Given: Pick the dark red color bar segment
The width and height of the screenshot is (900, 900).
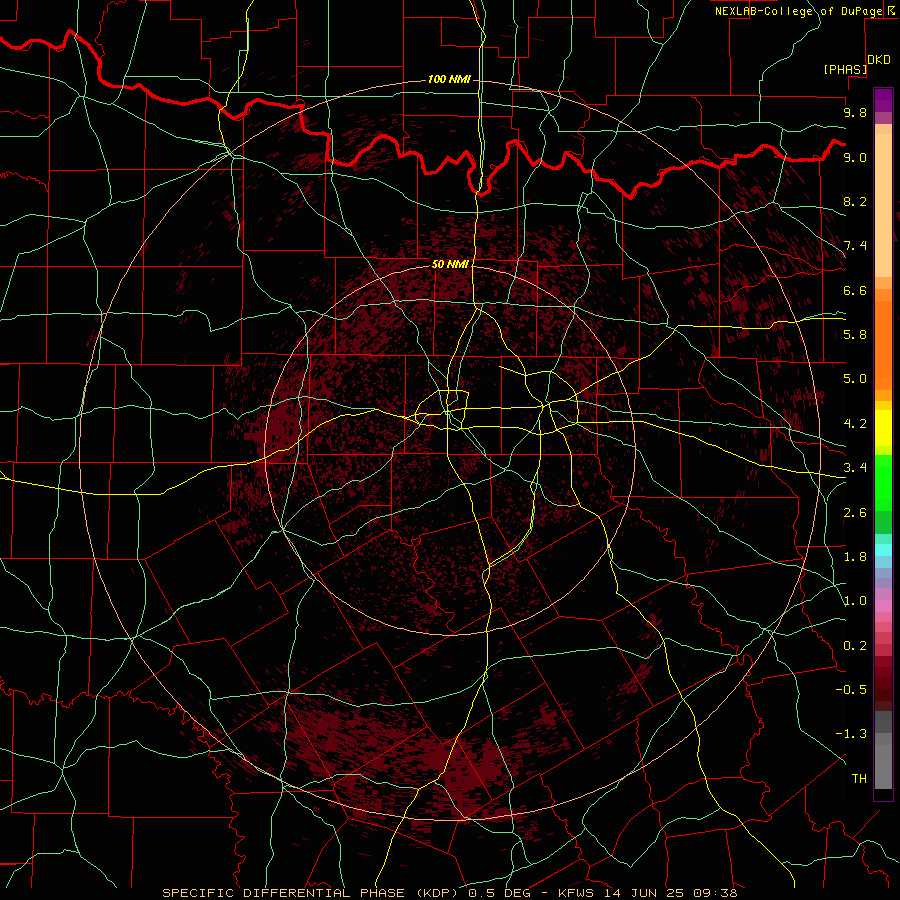Looking at the screenshot, I should coord(883,683).
